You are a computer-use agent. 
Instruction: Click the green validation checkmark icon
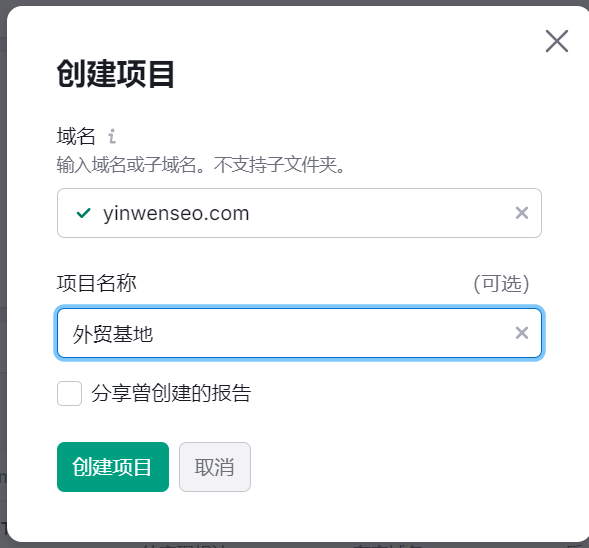point(83,213)
